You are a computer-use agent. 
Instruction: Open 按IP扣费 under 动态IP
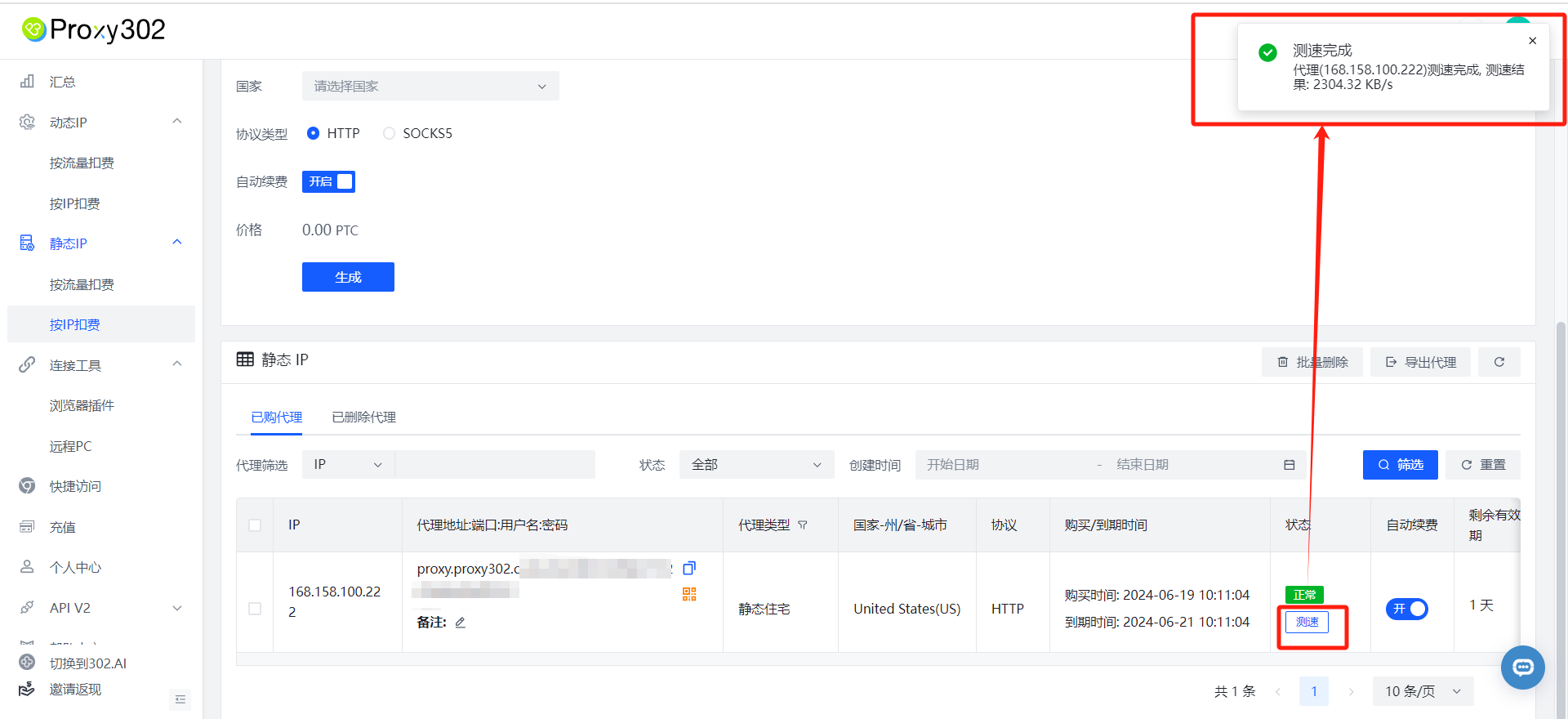(74, 203)
